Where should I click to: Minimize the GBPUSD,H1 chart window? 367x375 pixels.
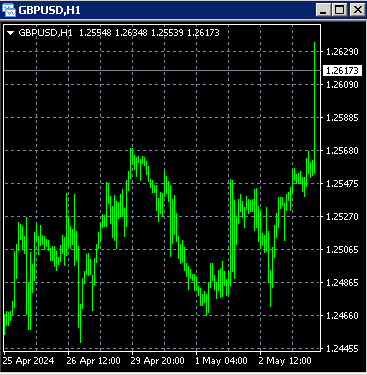coord(323,10)
